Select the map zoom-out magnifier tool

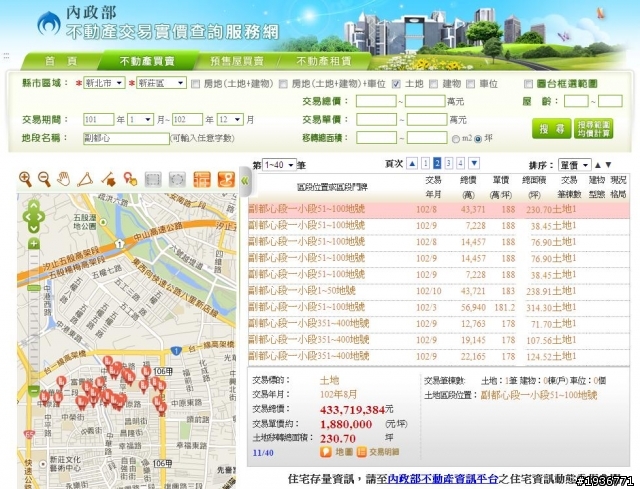pos(44,179)
